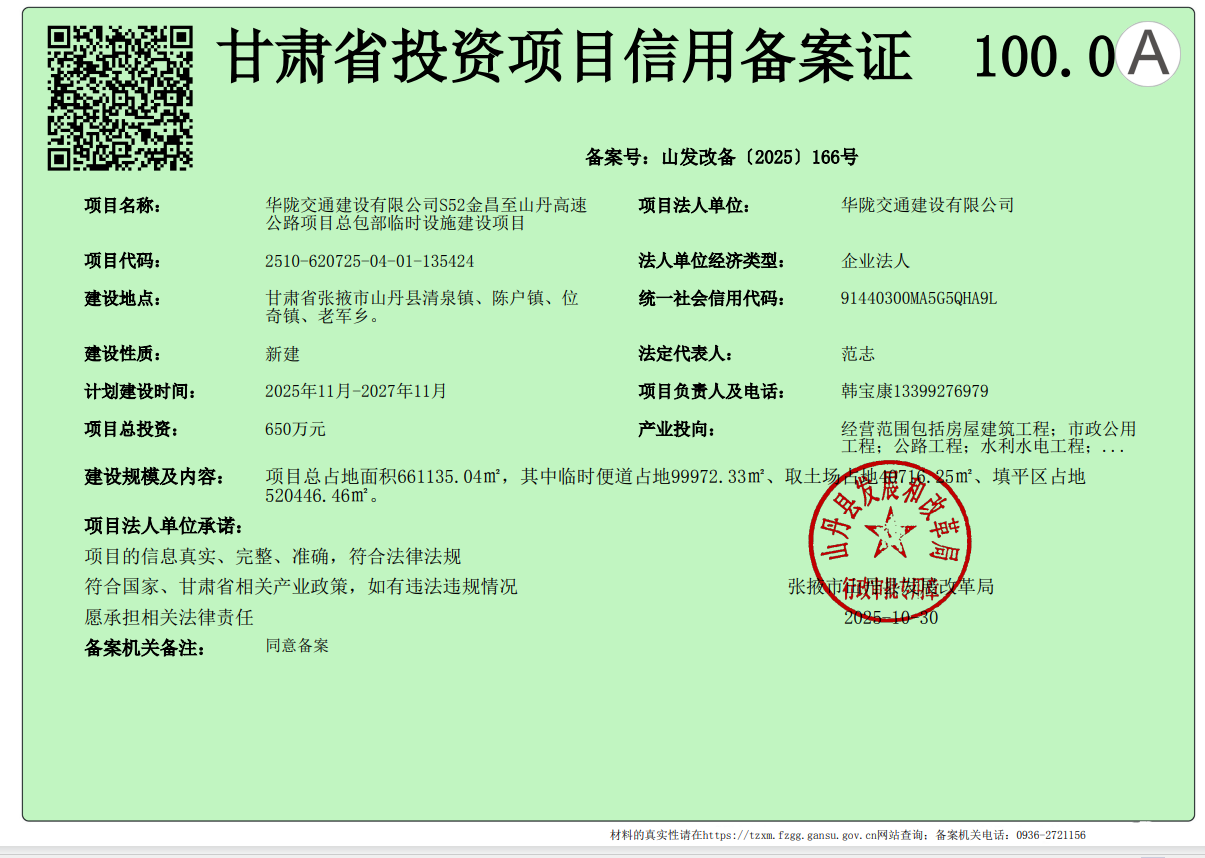Click the 项目法人单位承诺 heading
The width and height of the screenshot is (1205, 858).
163,526
